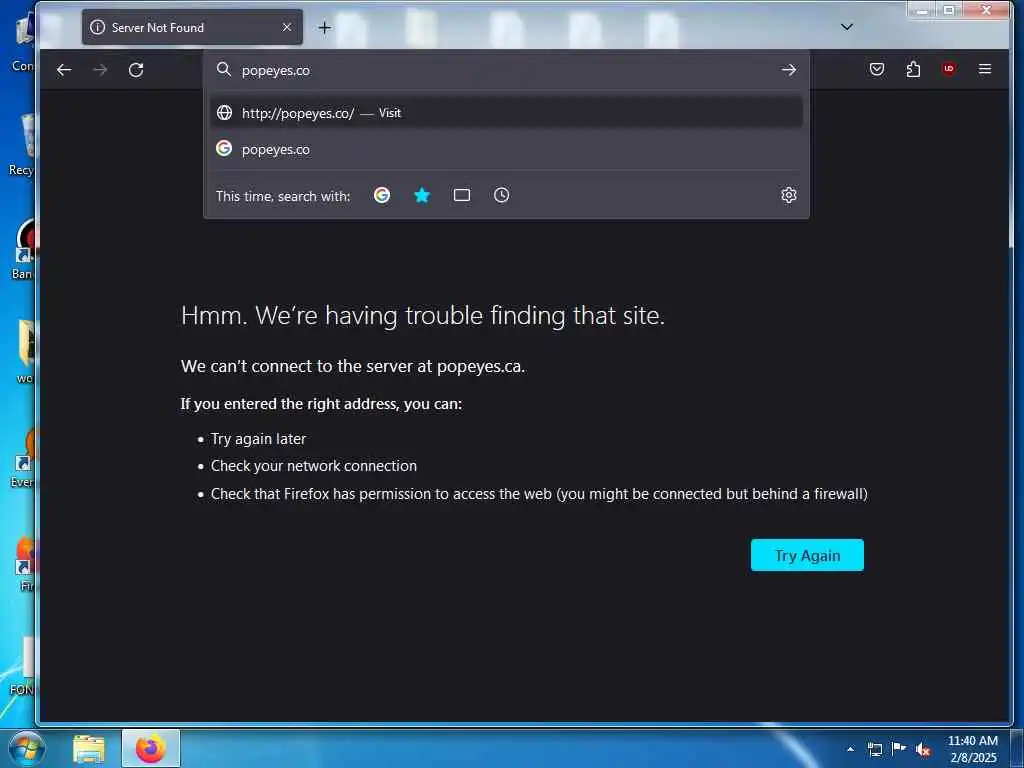Show hidden tray icons arrow
The width and height of the screenshot is (1024, 768).
click(x=850, y=749)
